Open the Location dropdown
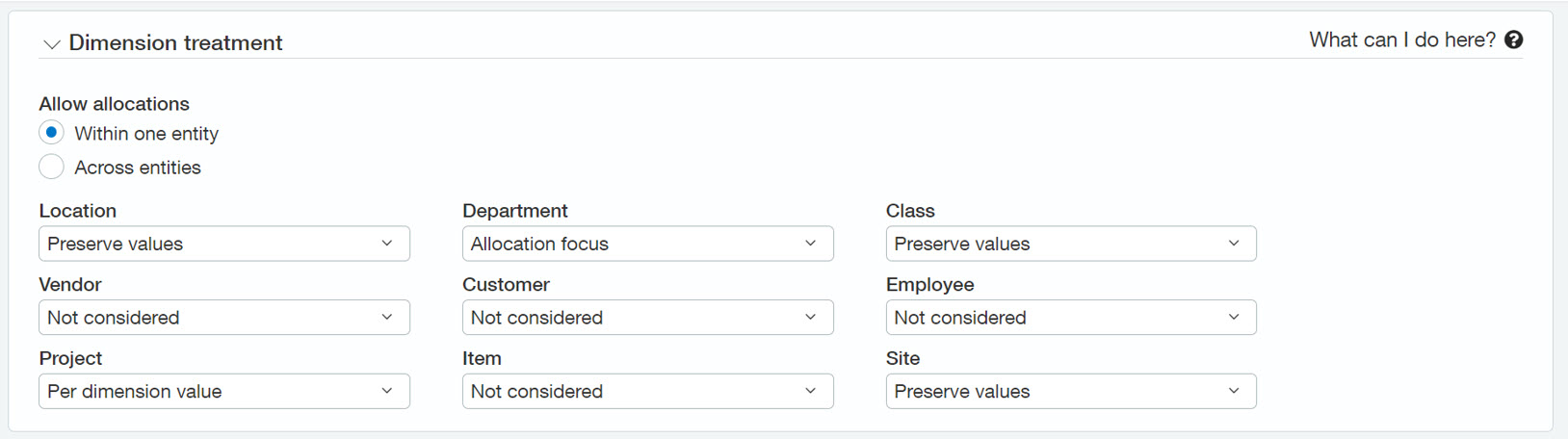The width and height of the screenshot is (1568, 439). [223, 244]
